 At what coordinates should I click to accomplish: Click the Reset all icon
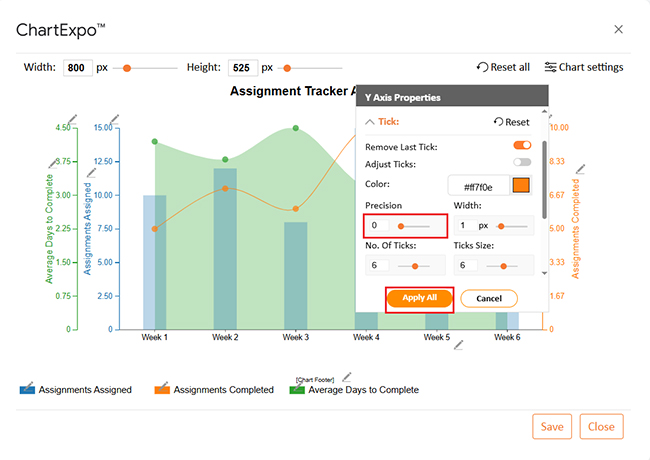[483, 67]
